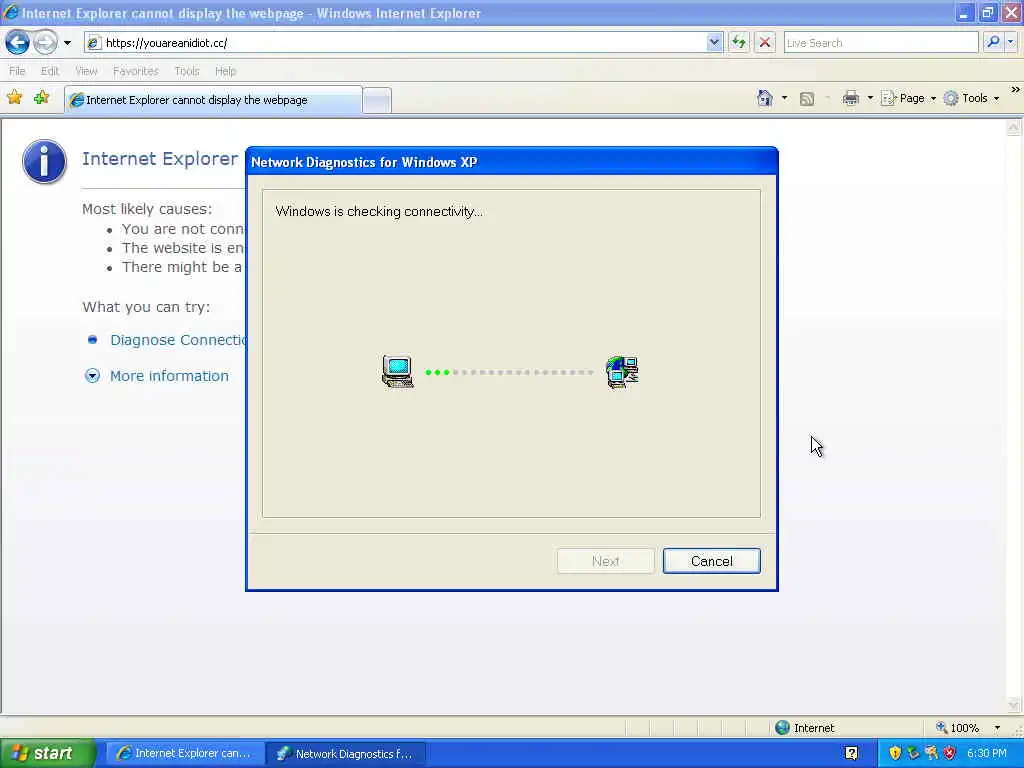Screen dimensions: 1024x768
Task: Expand the Print dropdown arrow
Action: pyautogui.click(x=870, y=99)
